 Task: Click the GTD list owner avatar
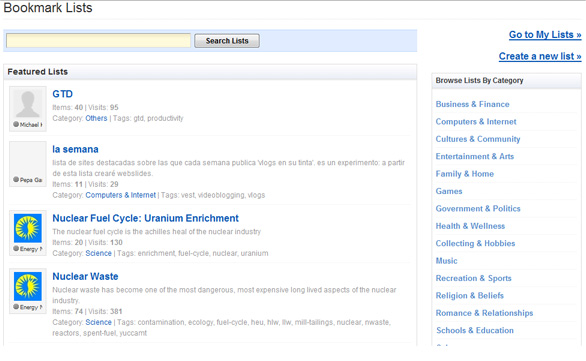click(28, 104)
